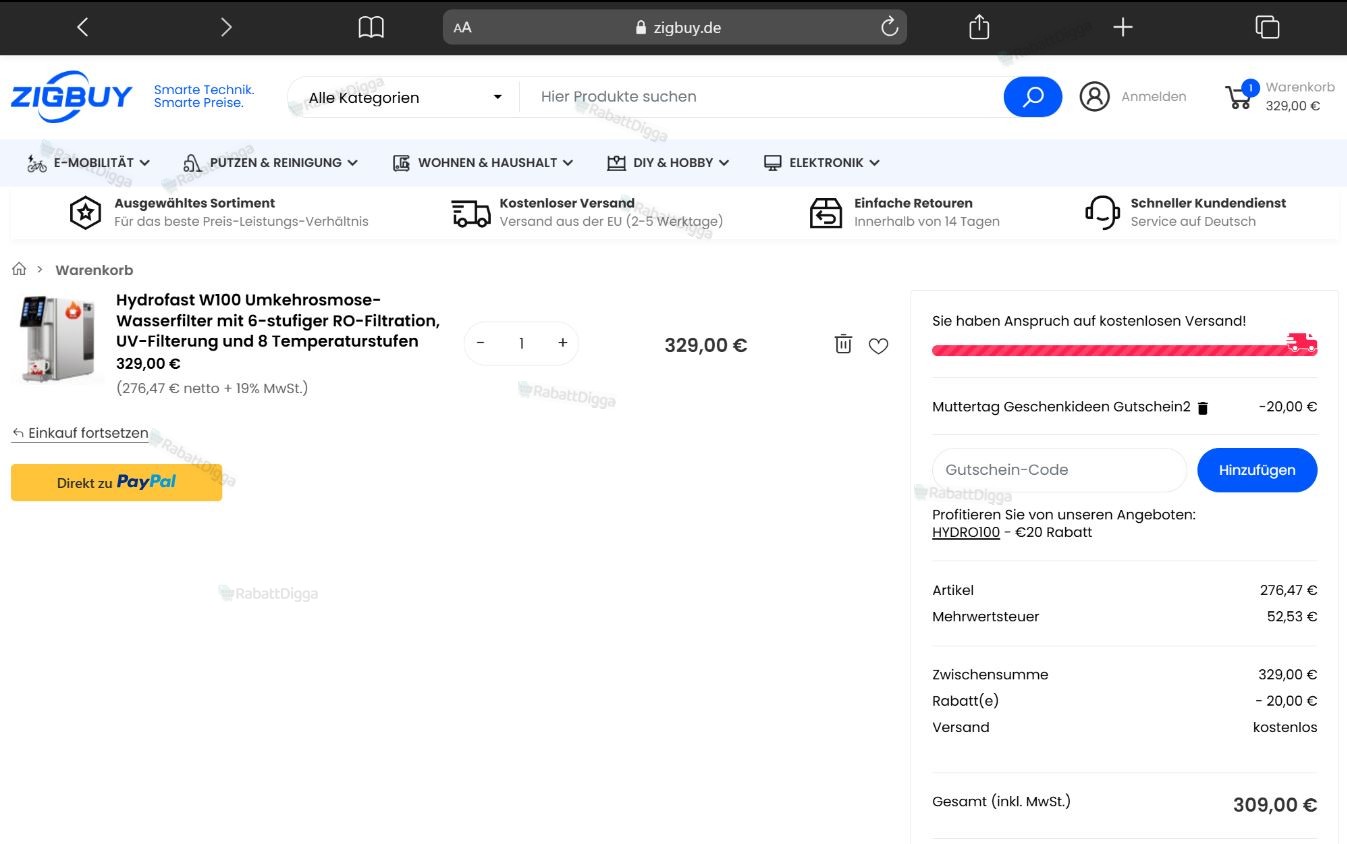Click the Hinzufügen voucher button
Viewport: 1347px width, 844px height.
click(x=1257, y=470)
